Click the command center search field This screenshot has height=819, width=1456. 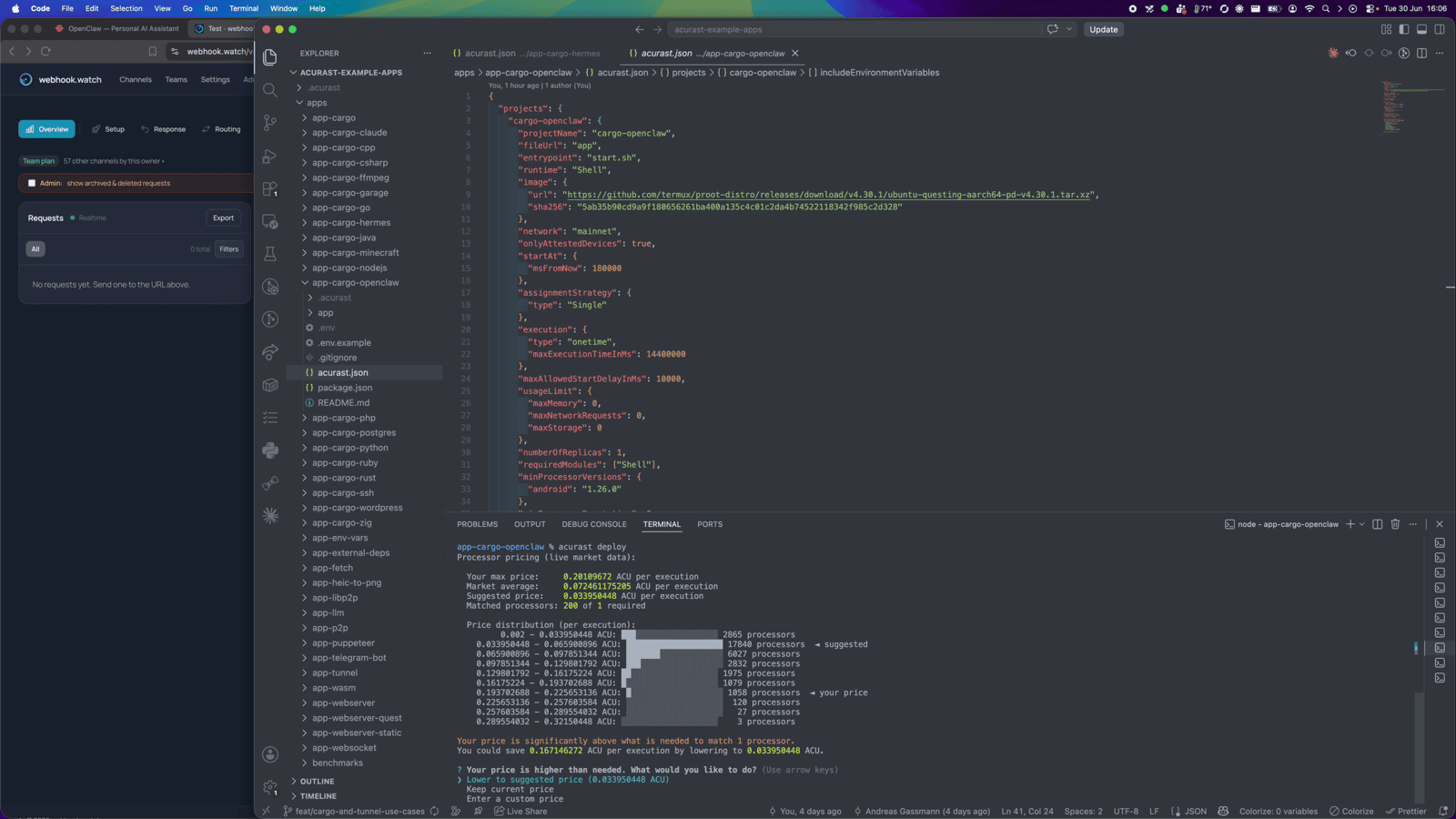[854, 29]
